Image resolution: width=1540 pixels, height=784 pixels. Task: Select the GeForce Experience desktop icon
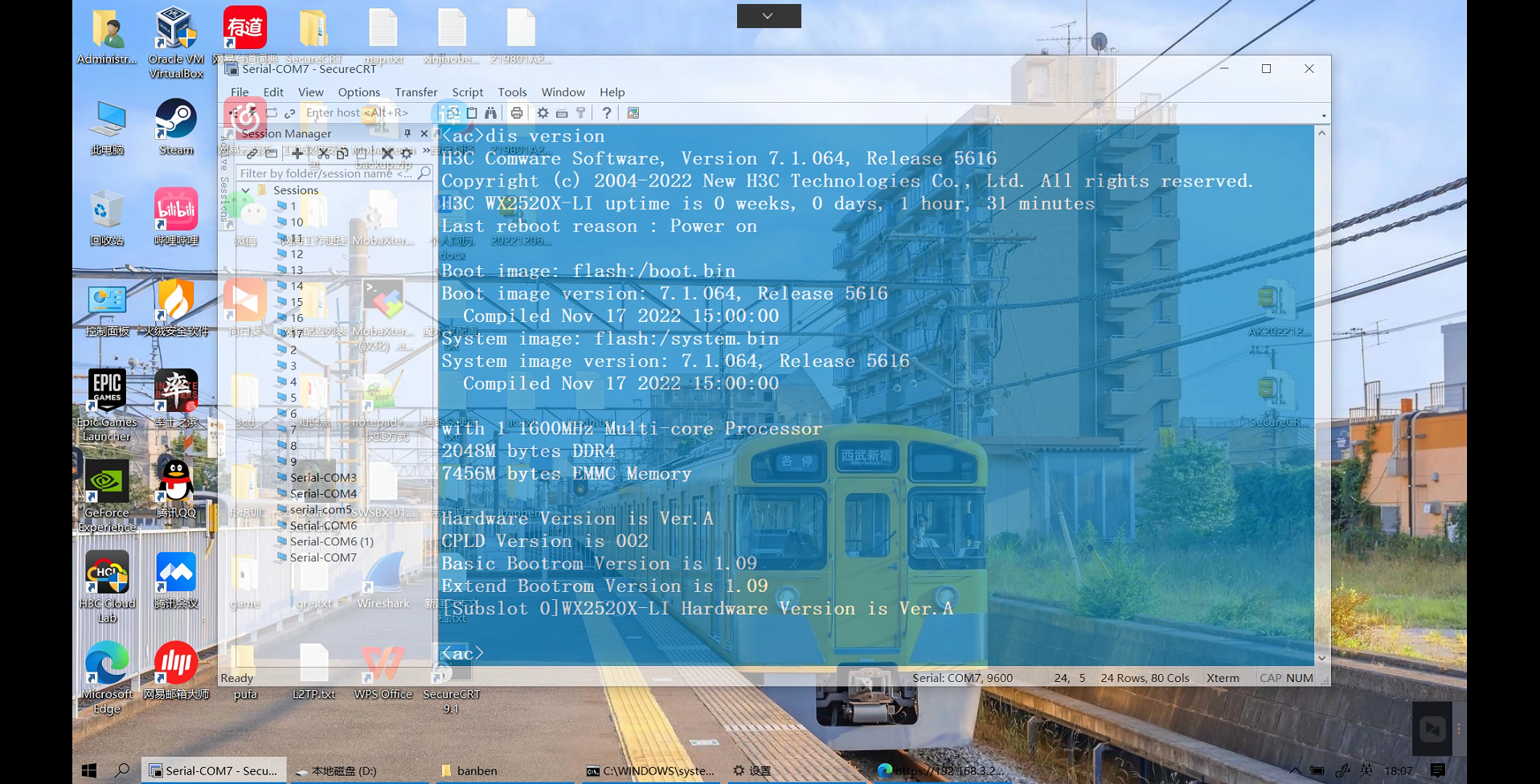pos(107,496)
